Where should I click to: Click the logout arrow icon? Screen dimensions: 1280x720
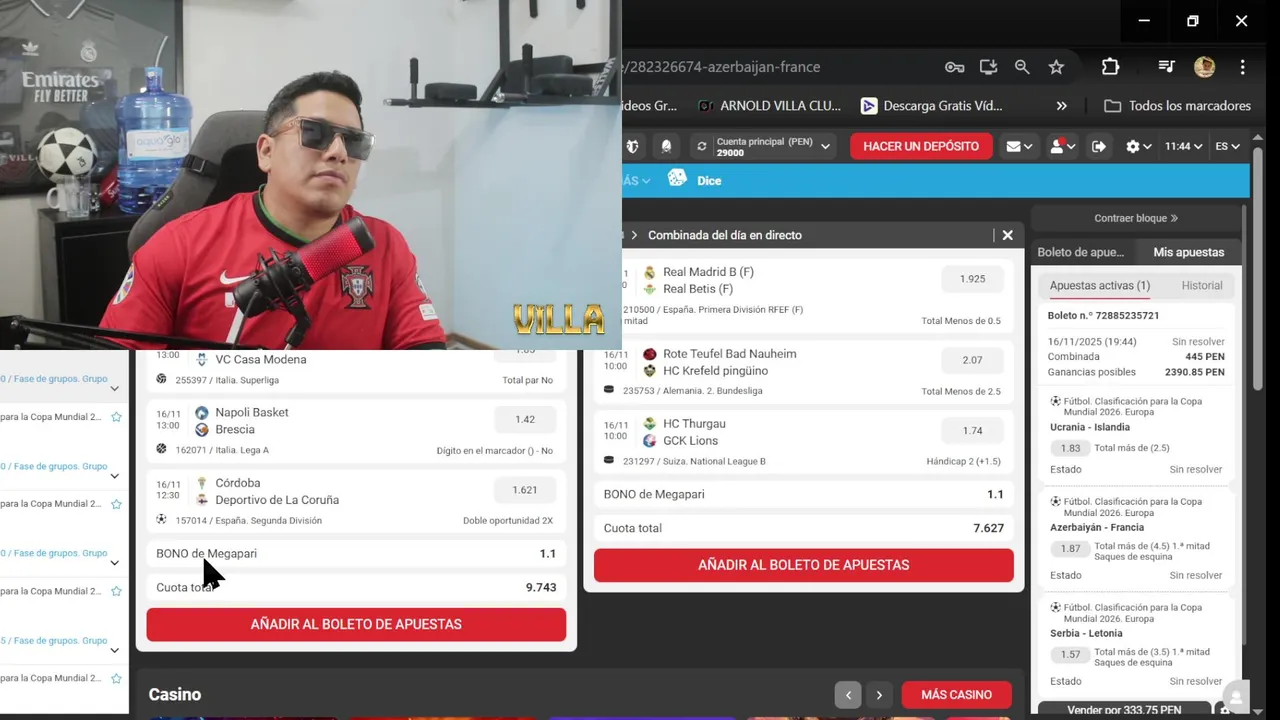[x=1099, y=146]
